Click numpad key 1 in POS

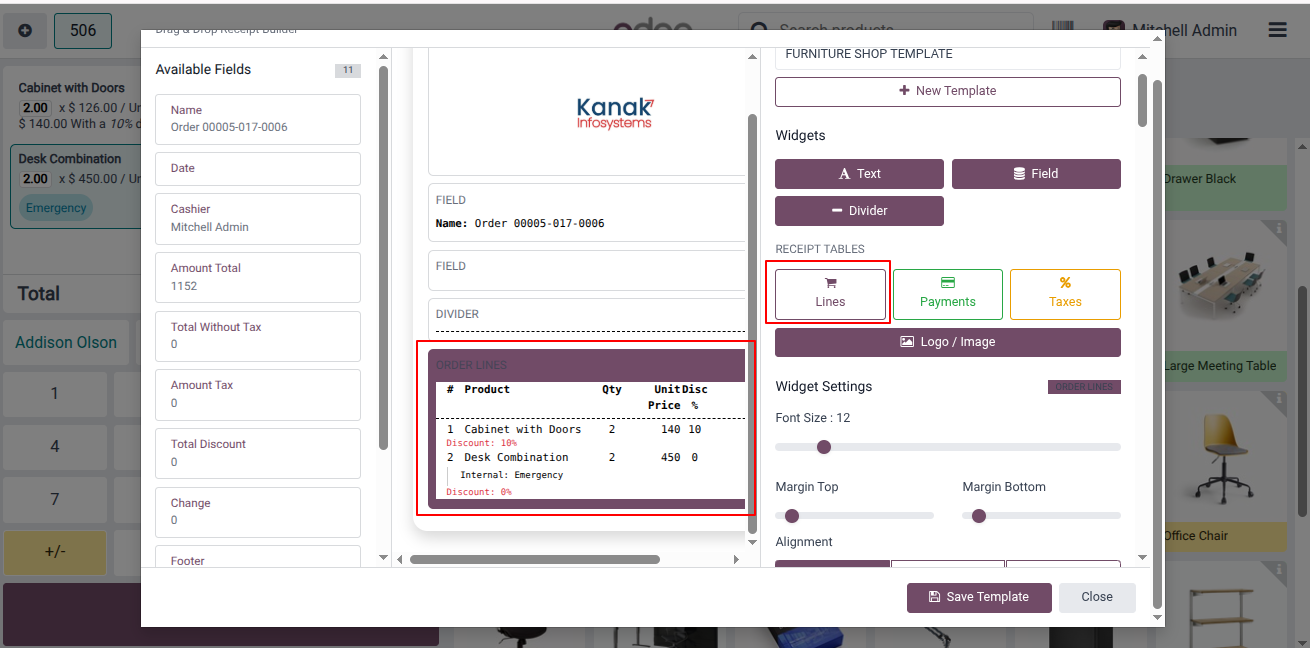55,394
